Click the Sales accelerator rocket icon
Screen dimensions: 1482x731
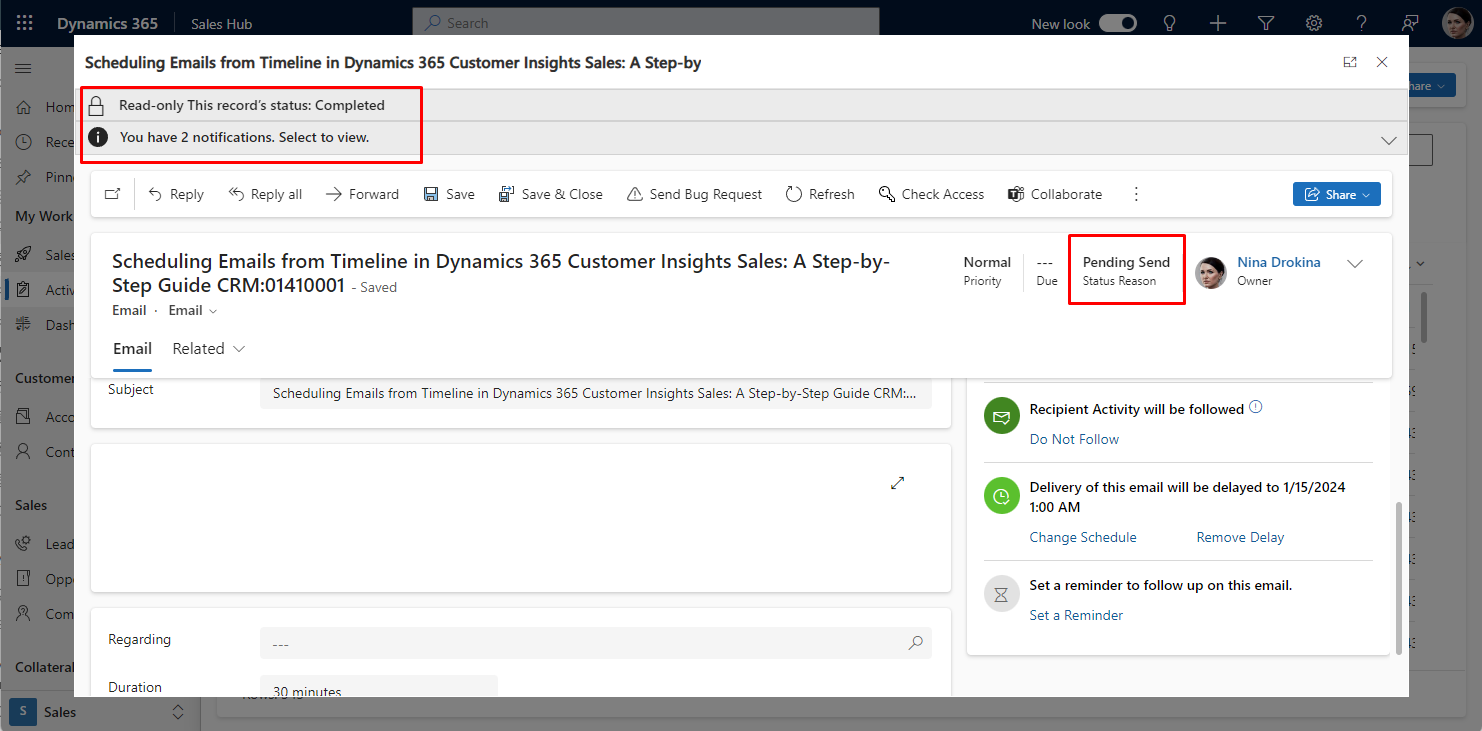24,255
